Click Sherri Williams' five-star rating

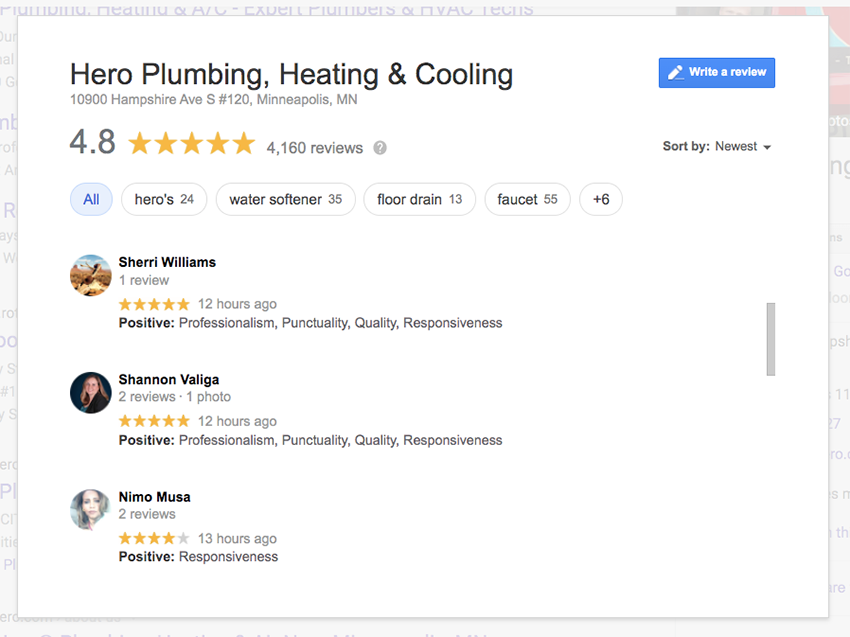154,304
